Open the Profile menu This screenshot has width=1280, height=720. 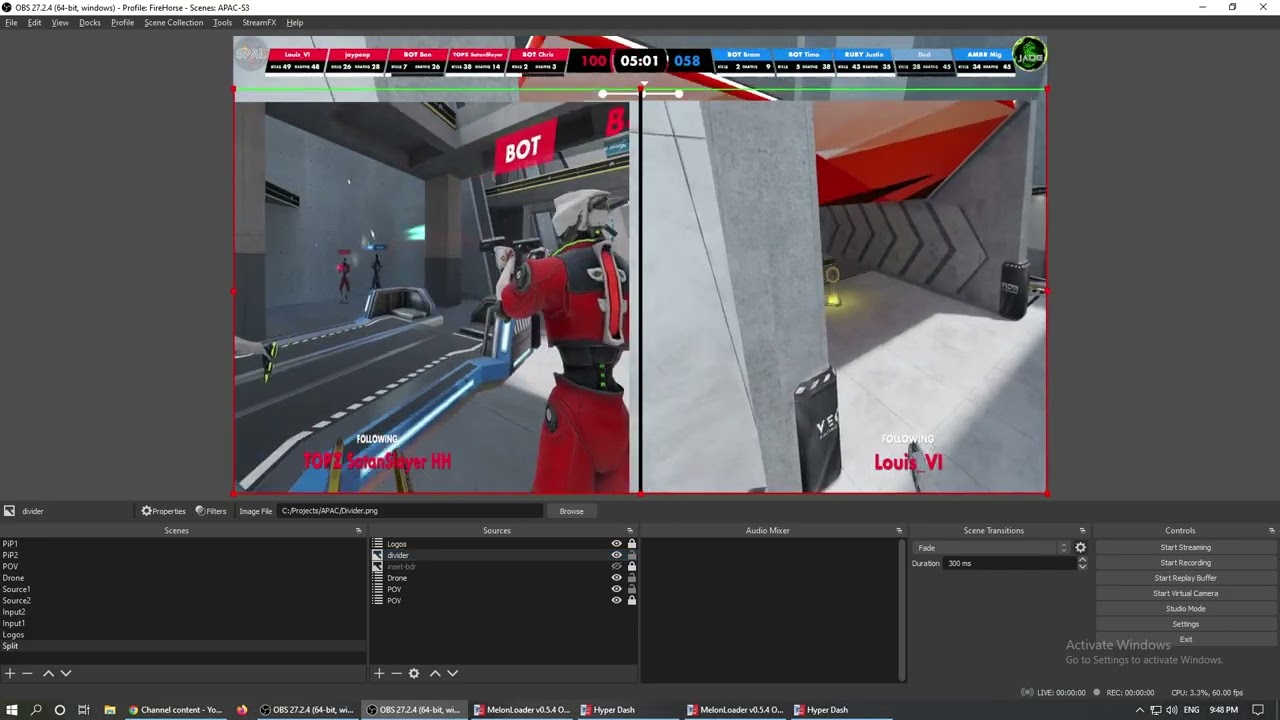[x=123, y=22]
